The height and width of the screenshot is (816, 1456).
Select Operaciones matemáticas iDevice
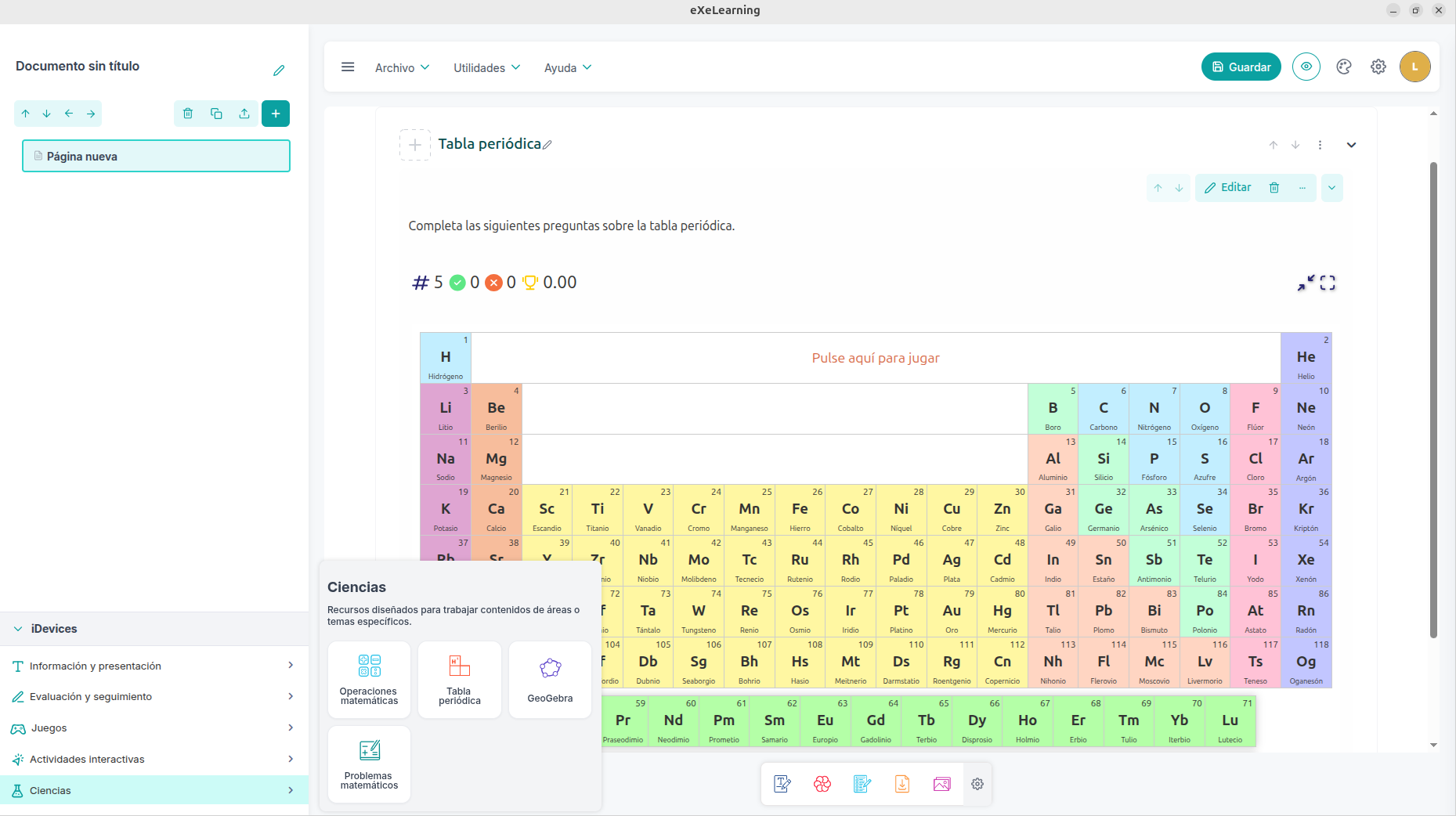coord(369,679)
